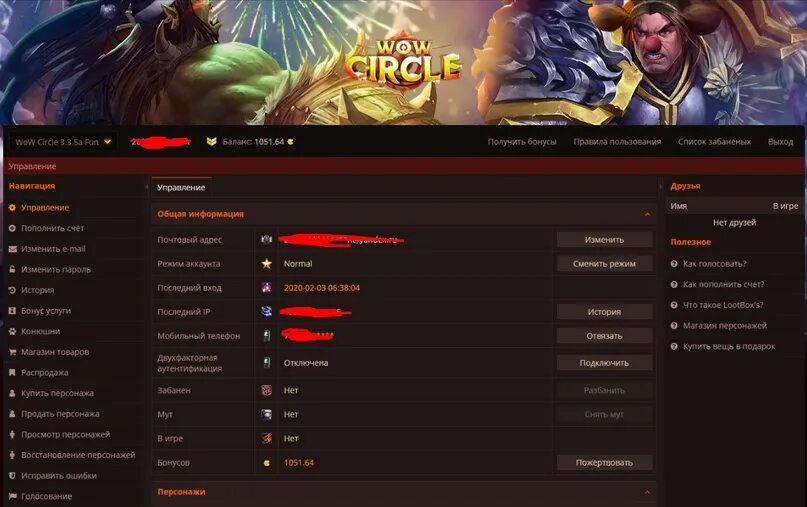Click the lock icon for Изменить пароль
The width and height of the screenshot is (807, 507).
coord(12,269)
